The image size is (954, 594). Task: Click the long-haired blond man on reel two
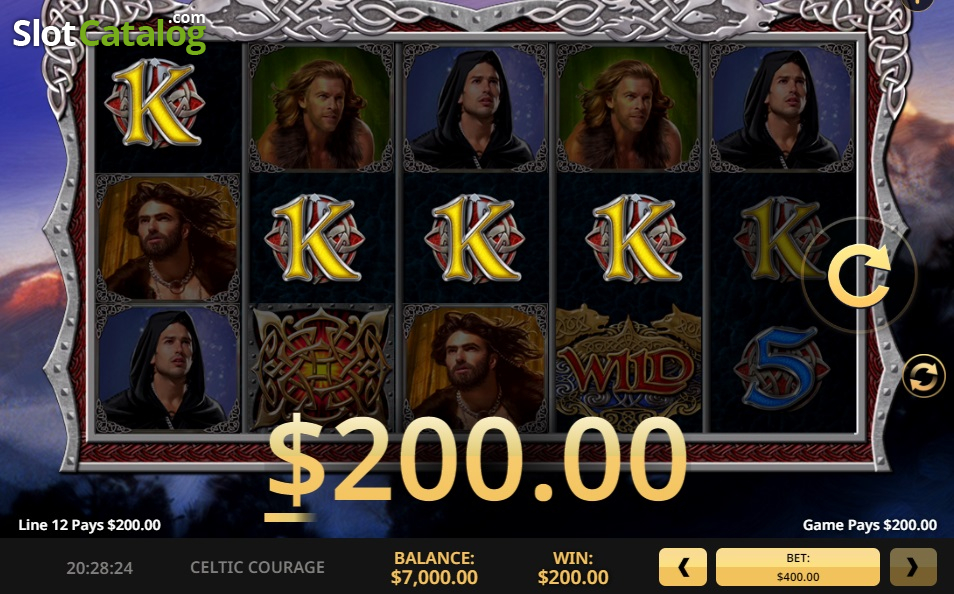click(x=321, y=108)
